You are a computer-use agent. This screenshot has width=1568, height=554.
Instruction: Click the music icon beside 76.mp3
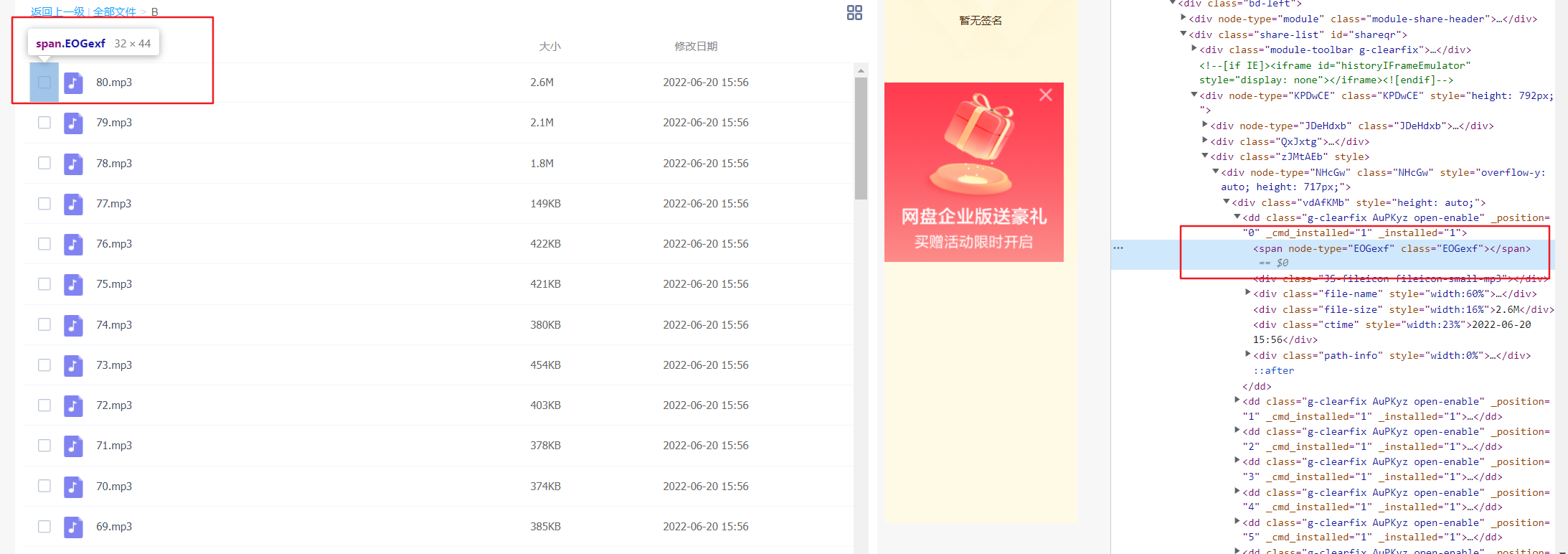(73, 244)
